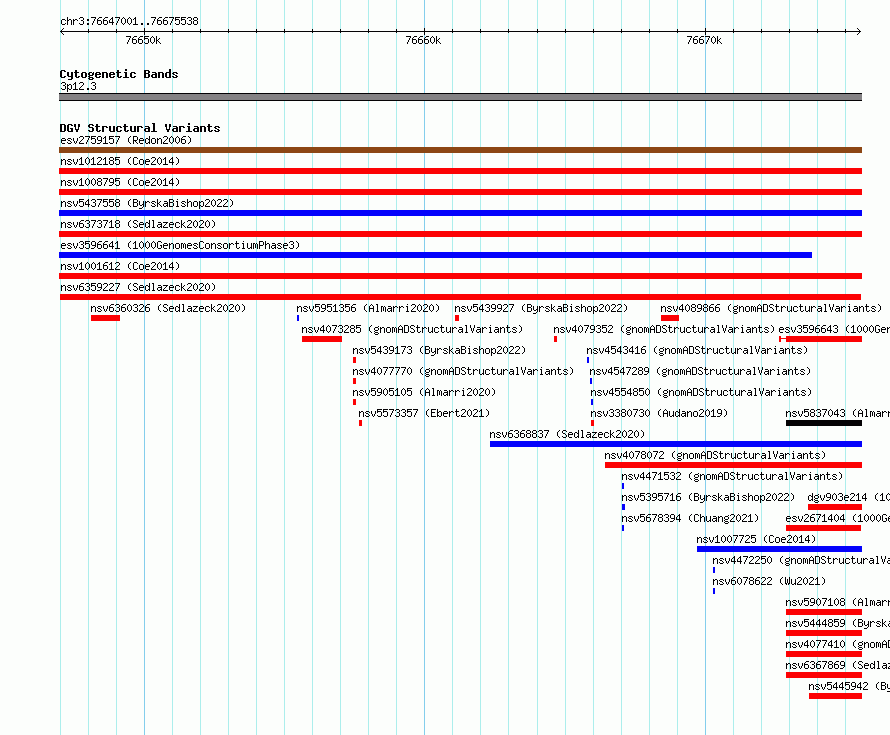Open nsv4077770 (gnomADStructuralVariants) label

pyautogui.click(x=463, y=371)
